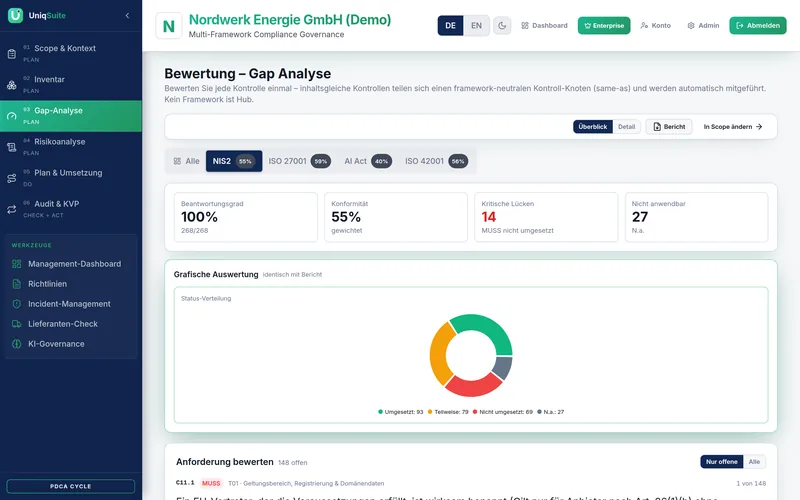Go to Risikoanalyse page

pos(71,147)
